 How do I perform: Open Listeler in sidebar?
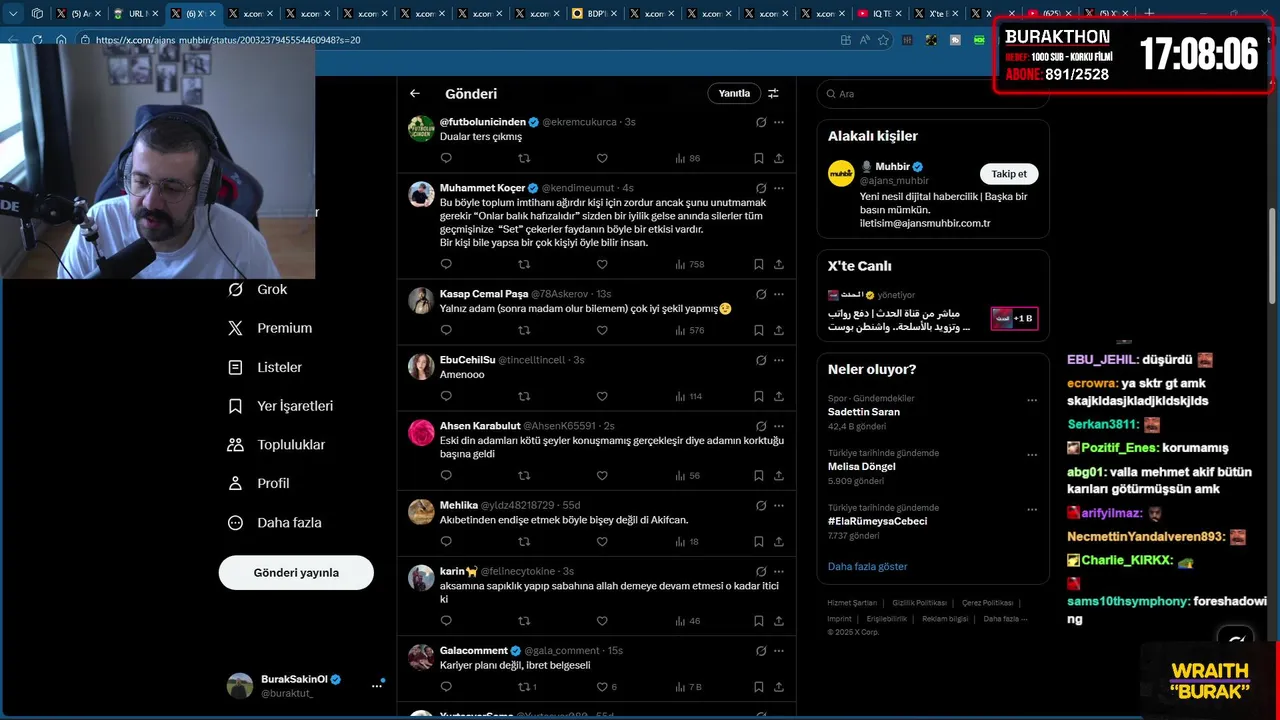[x=265, y=367]
